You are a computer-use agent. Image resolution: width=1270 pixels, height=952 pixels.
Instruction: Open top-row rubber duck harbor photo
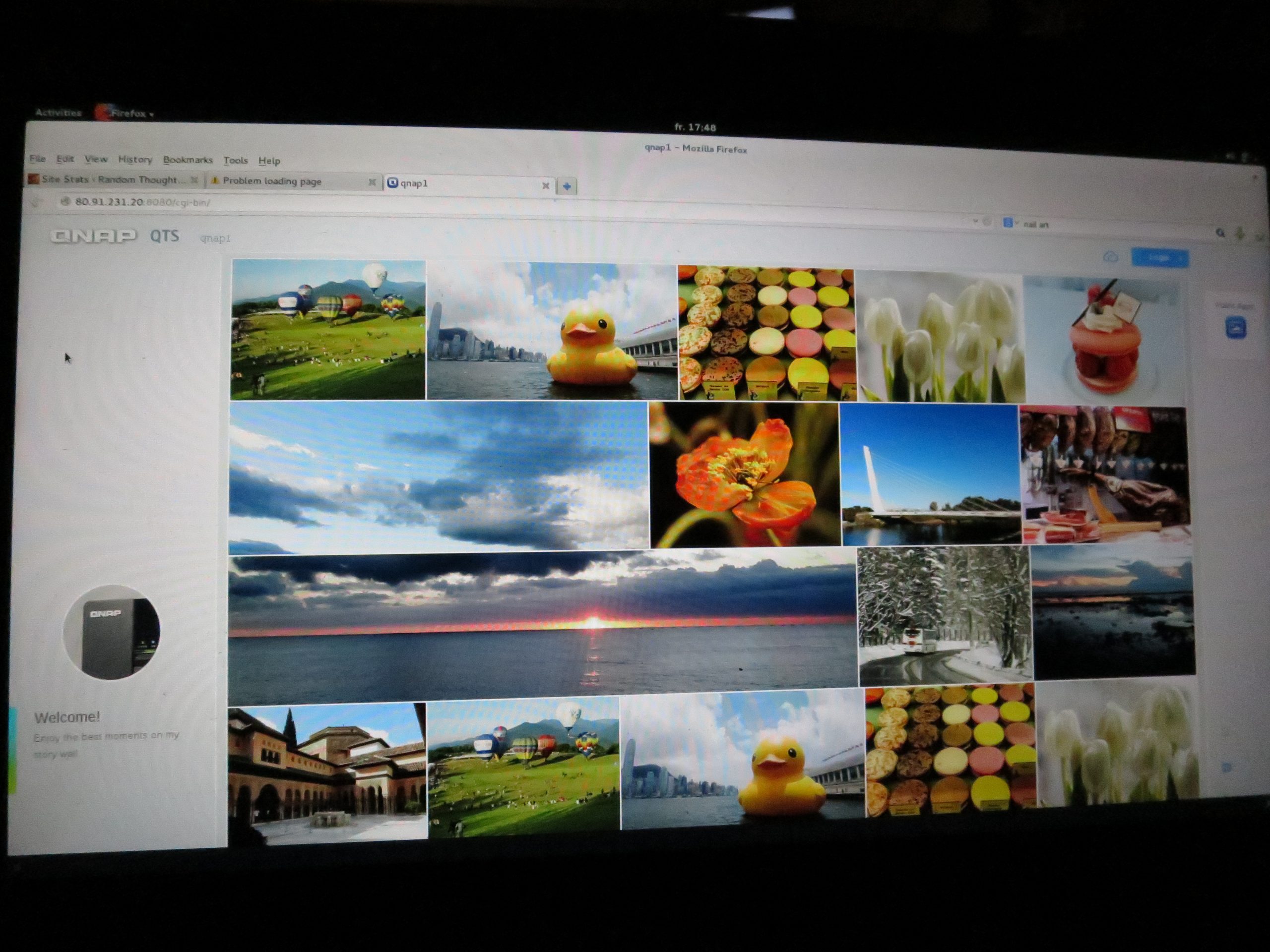tap(552, 332)
